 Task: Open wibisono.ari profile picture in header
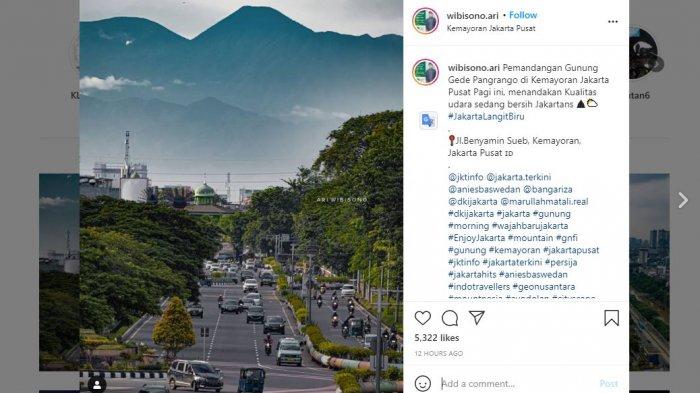425,21
